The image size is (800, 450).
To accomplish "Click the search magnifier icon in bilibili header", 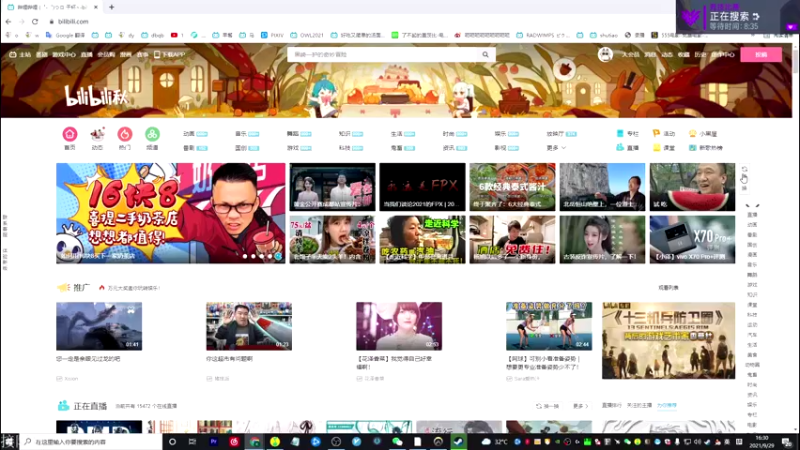I will click(x=485, y=55).
